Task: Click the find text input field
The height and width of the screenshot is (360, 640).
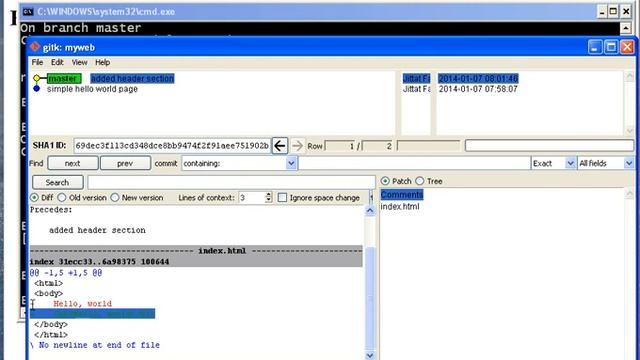Action: tap(414, 163)
